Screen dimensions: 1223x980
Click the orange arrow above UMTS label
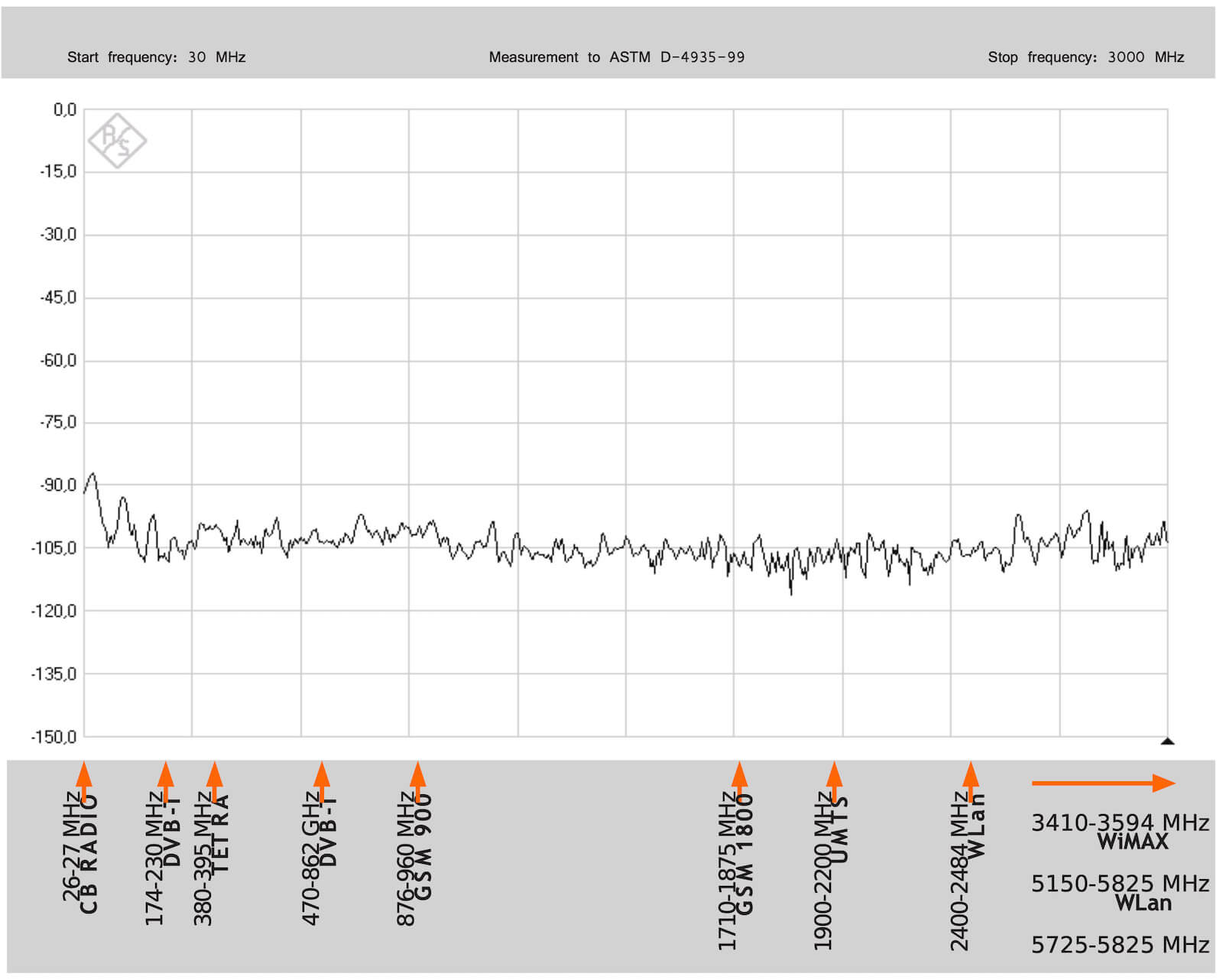835,780
